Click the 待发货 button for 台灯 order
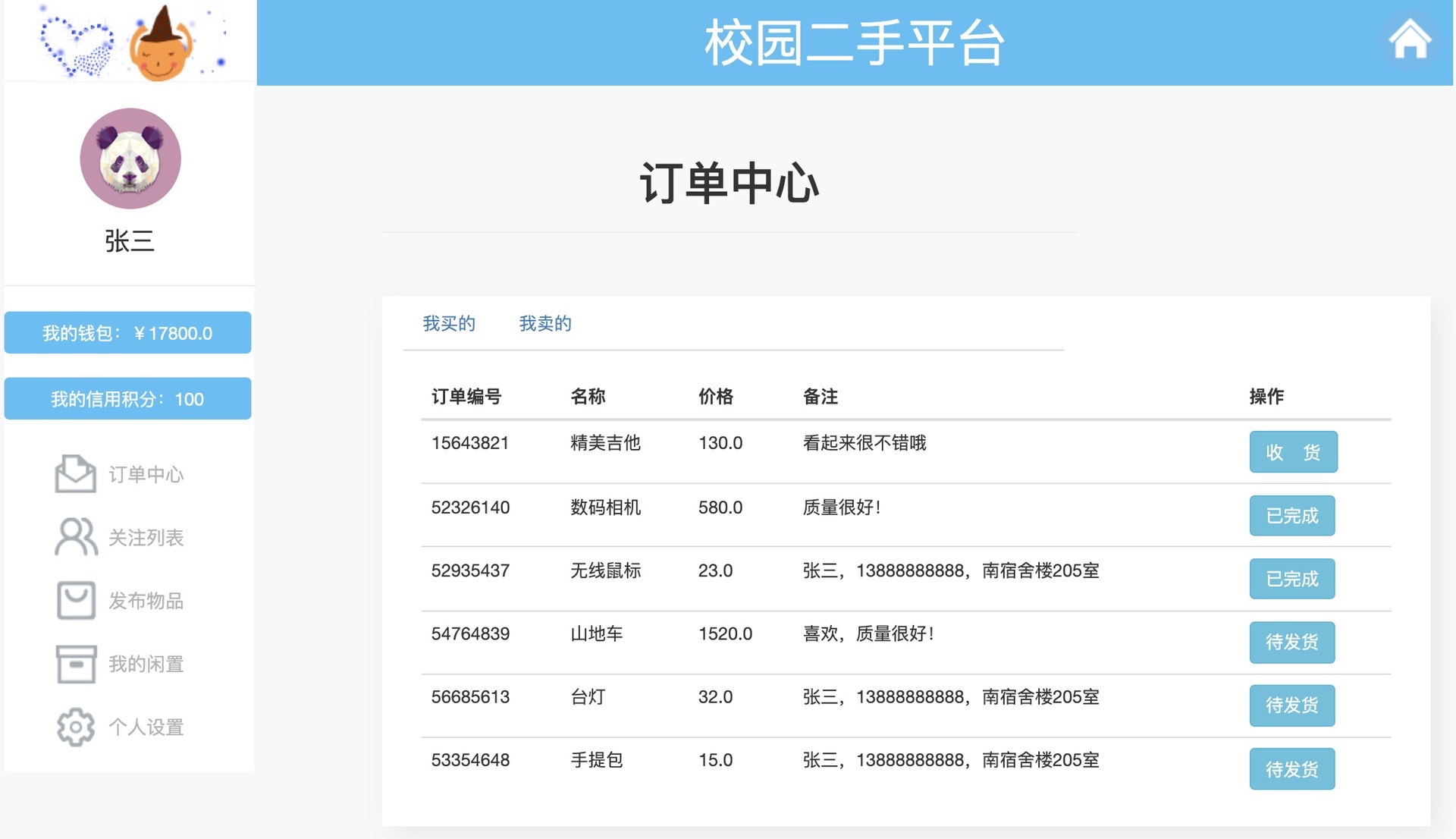 point(1292,705)
